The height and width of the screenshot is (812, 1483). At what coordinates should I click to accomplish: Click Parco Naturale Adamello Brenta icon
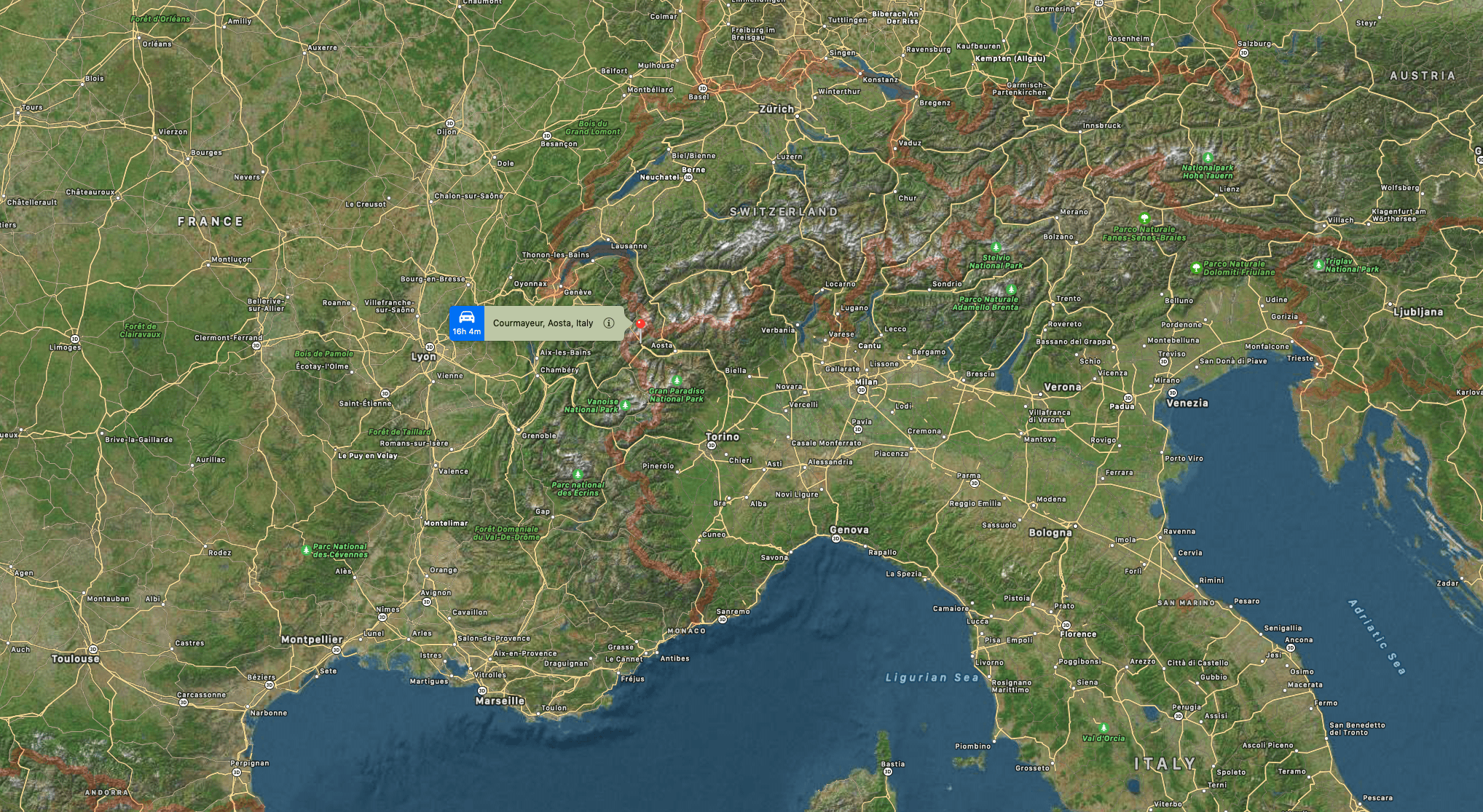pyautogui.click(x=1011, y=289)
